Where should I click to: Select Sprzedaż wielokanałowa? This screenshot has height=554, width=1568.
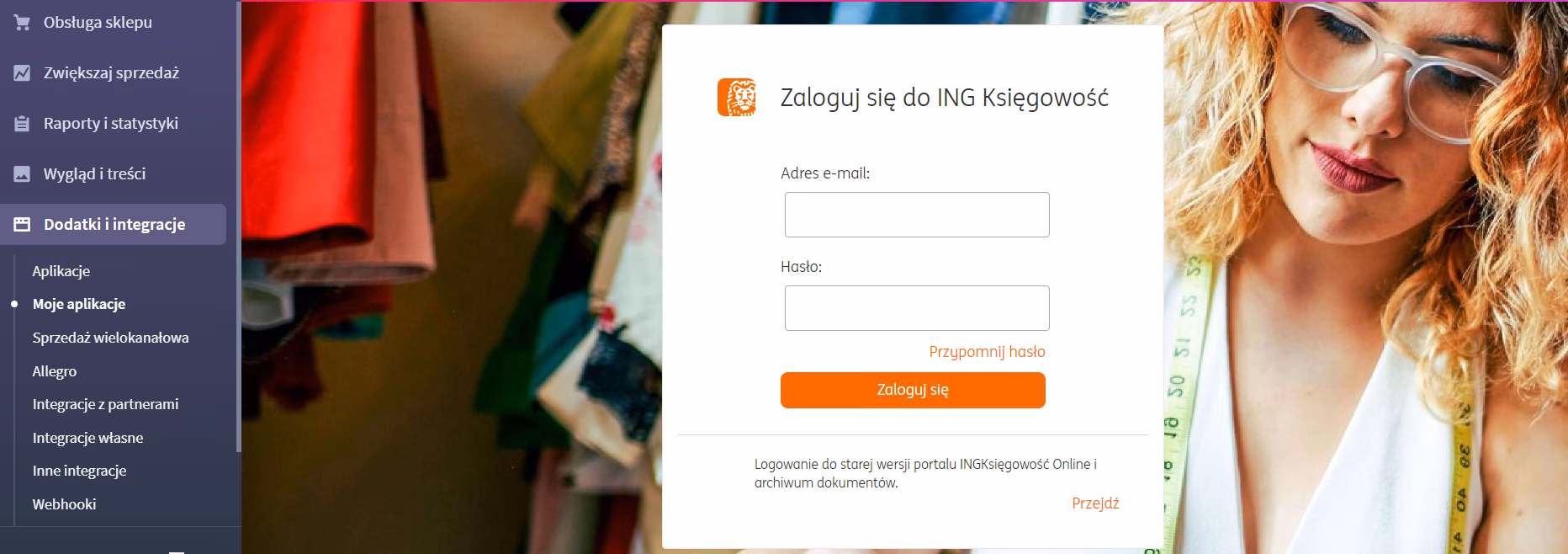coord(109,338)
